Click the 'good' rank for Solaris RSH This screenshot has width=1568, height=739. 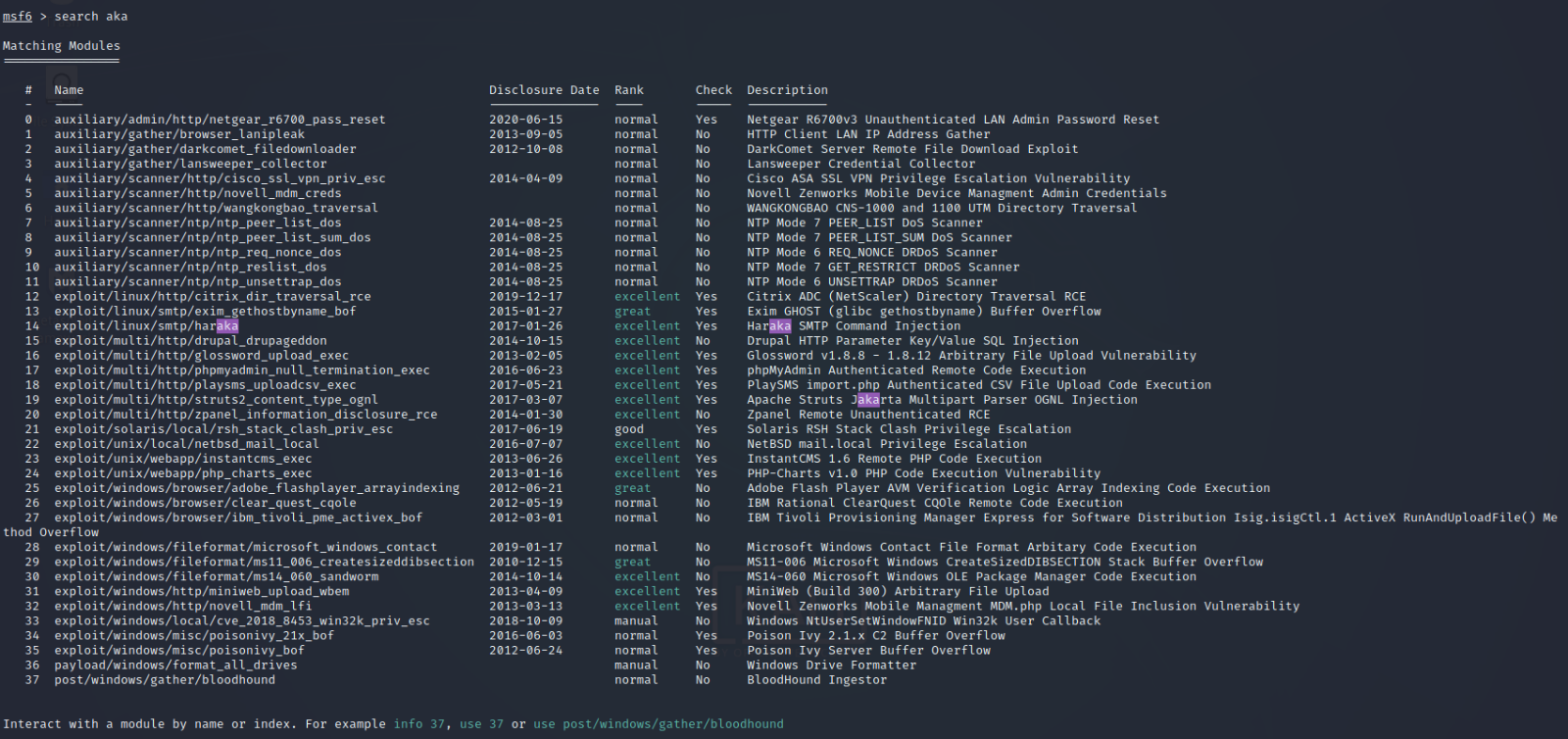629,428
